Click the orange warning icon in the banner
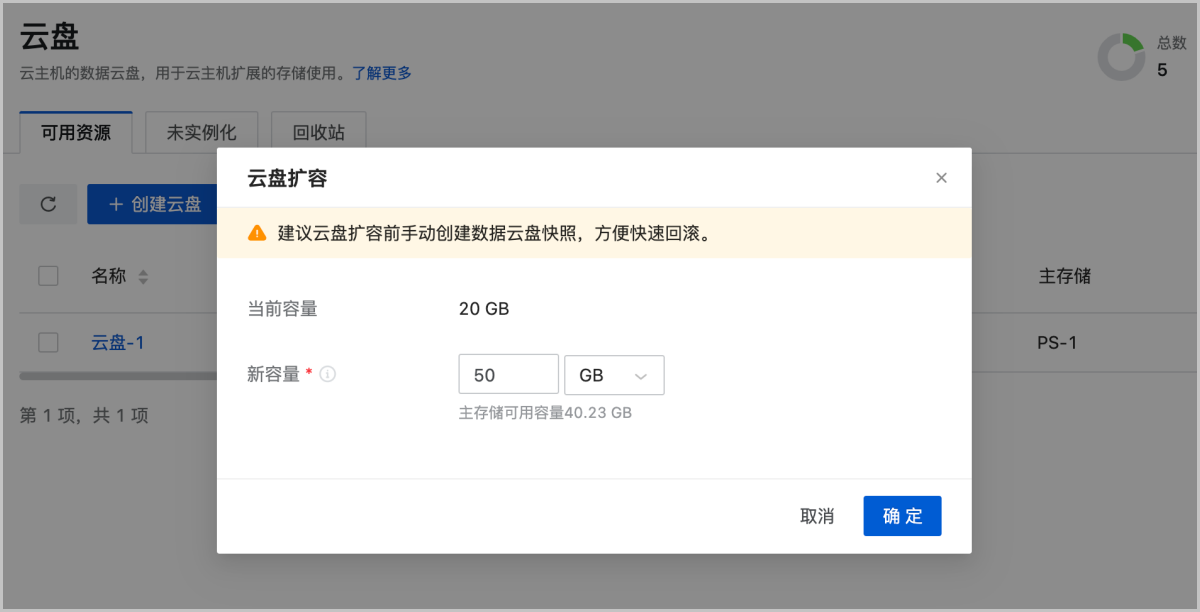 click(x=257, y=233)
